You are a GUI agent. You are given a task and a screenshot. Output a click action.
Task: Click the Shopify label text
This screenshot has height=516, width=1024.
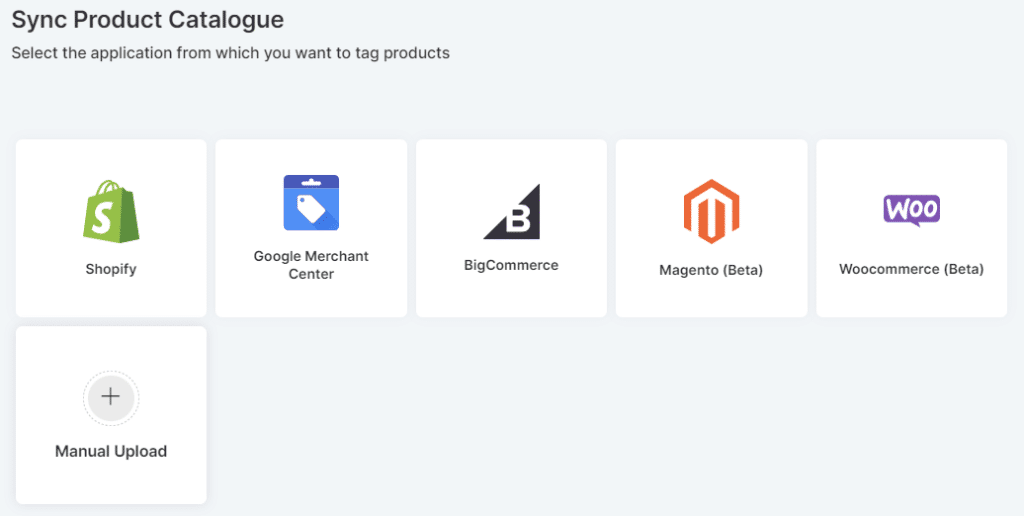pyautogui.click(x=111, y=269)
